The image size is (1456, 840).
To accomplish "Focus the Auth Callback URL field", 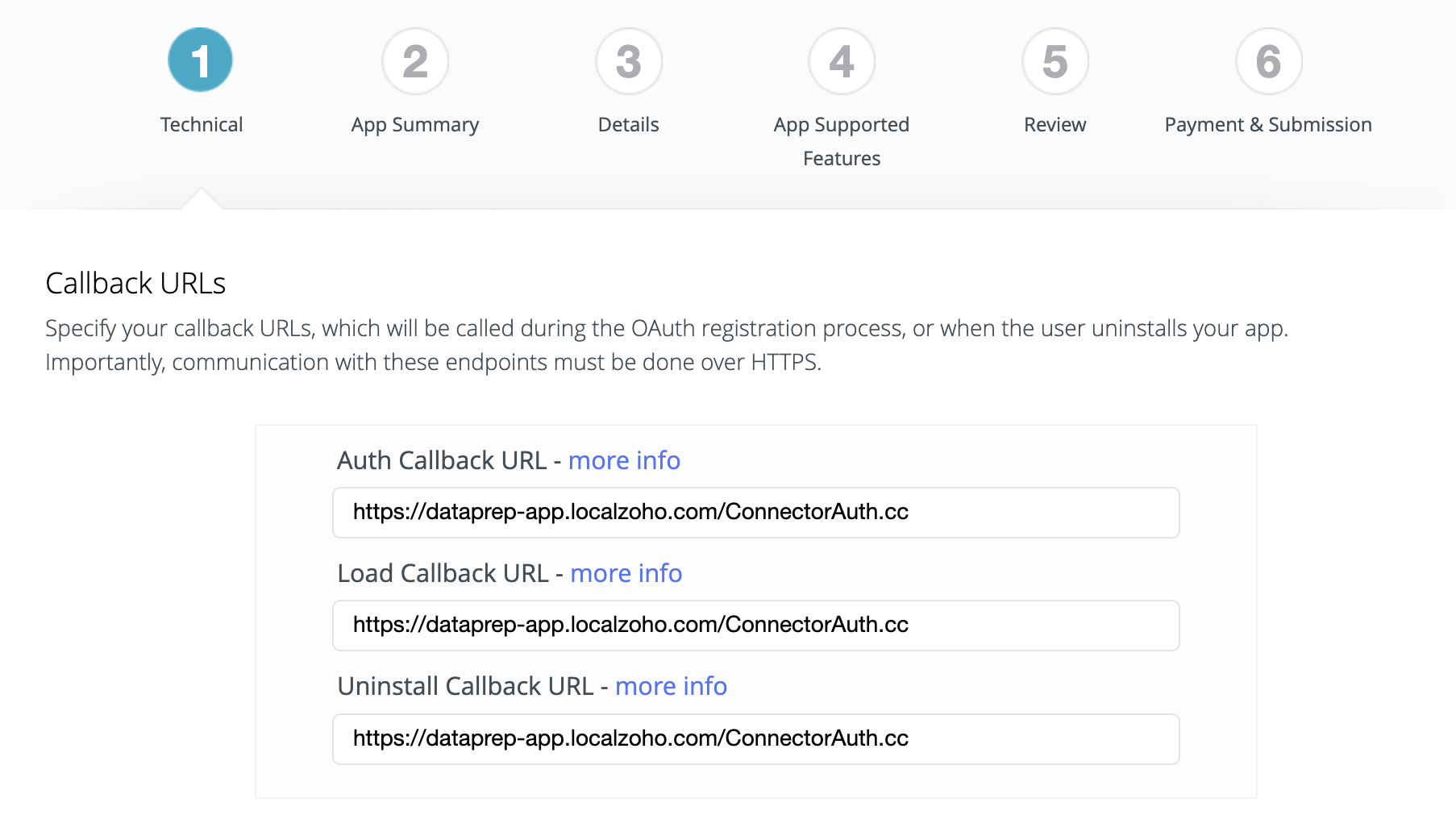I will 755,513.
